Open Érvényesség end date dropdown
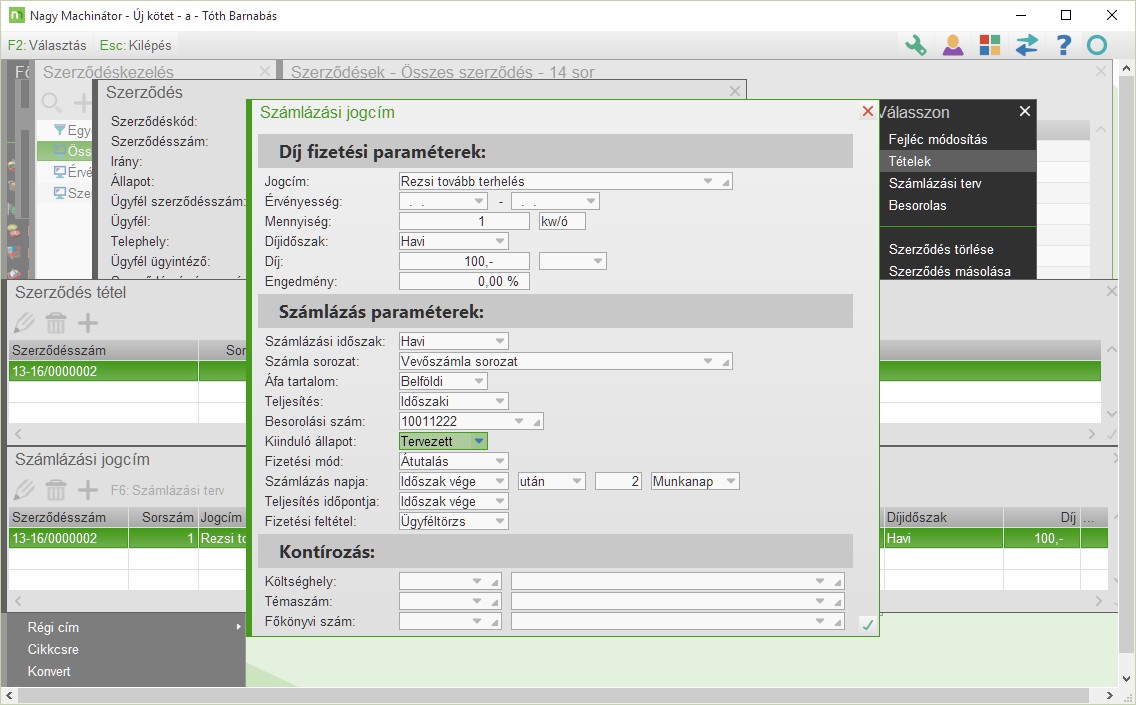Viewport: 1136px width, 705px height. pos(591,201)
